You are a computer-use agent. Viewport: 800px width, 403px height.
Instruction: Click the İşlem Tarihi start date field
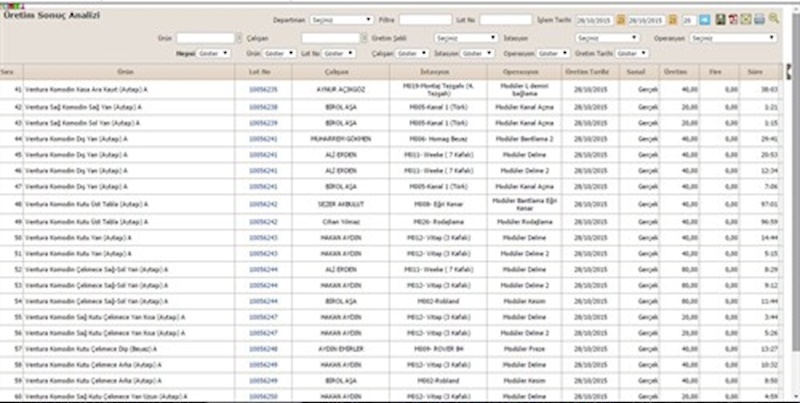click(595, 20)
